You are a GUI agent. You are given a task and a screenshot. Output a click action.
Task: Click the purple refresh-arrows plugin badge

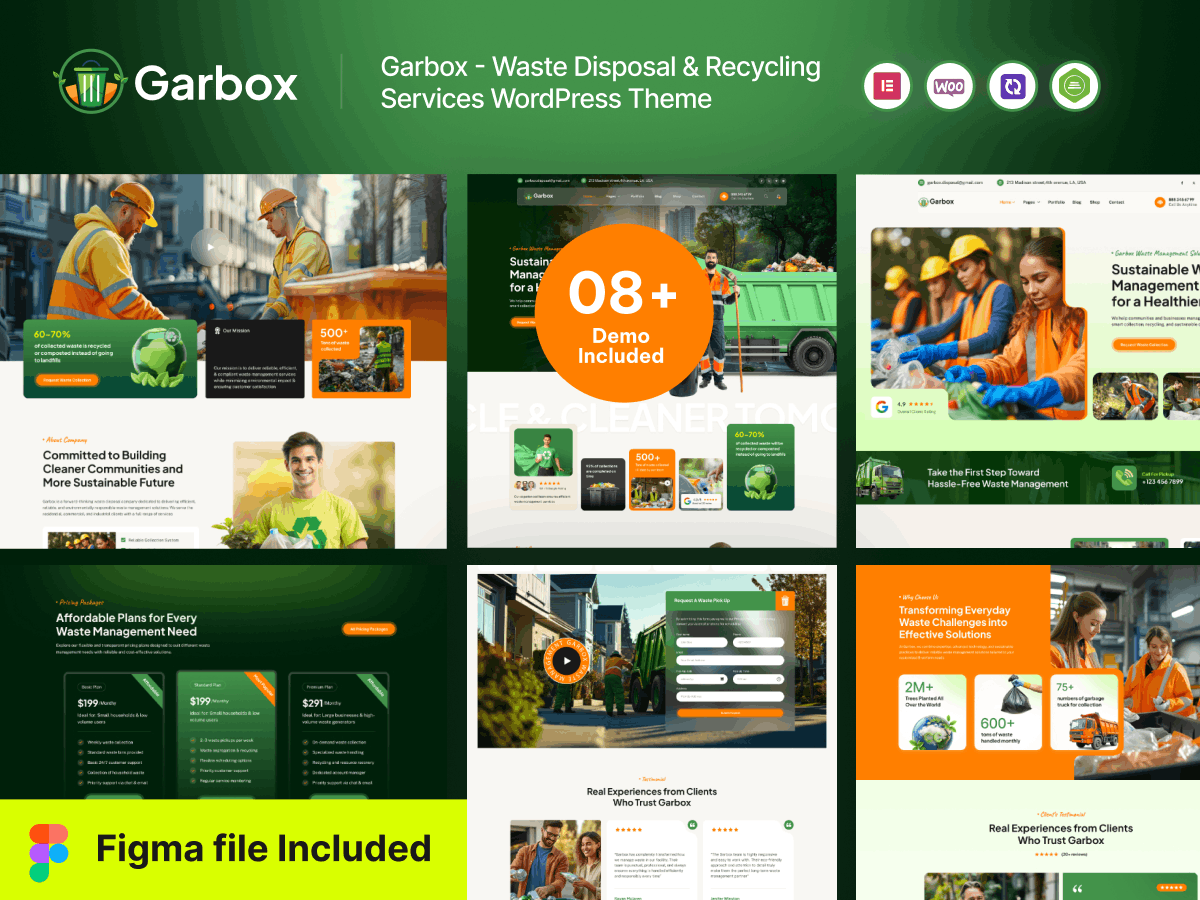point(1013,87)
